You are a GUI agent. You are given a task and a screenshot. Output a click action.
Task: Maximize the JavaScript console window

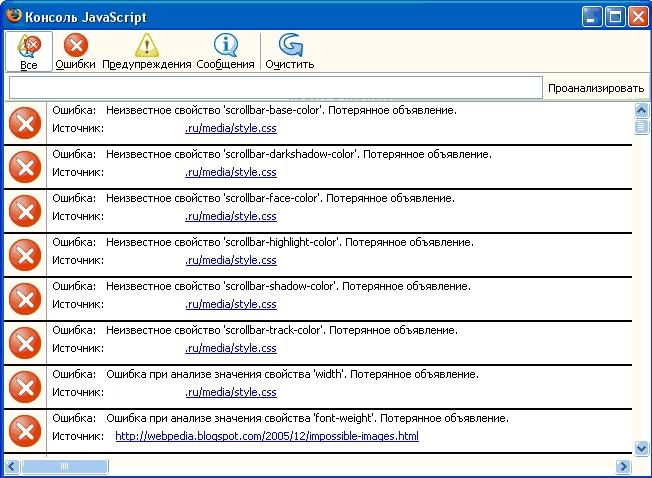tap(614, 15)
